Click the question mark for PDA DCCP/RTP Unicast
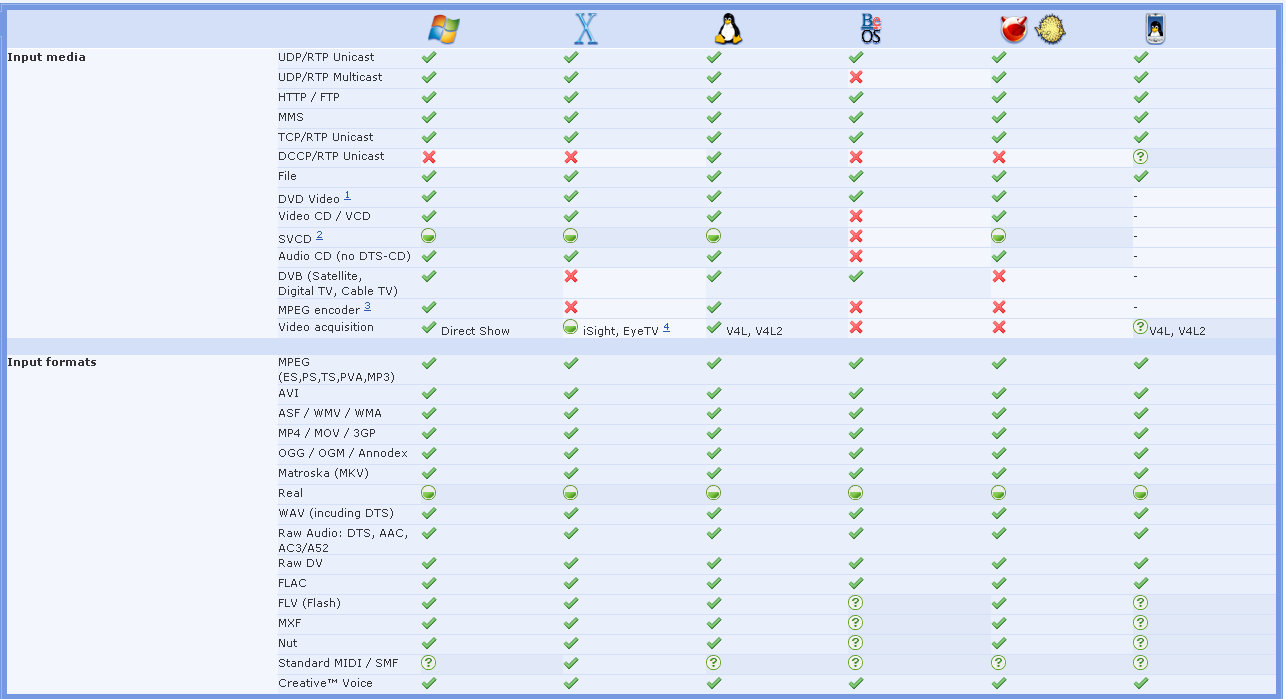This screenshot has height=699, width=1286. click(1140, 157)
